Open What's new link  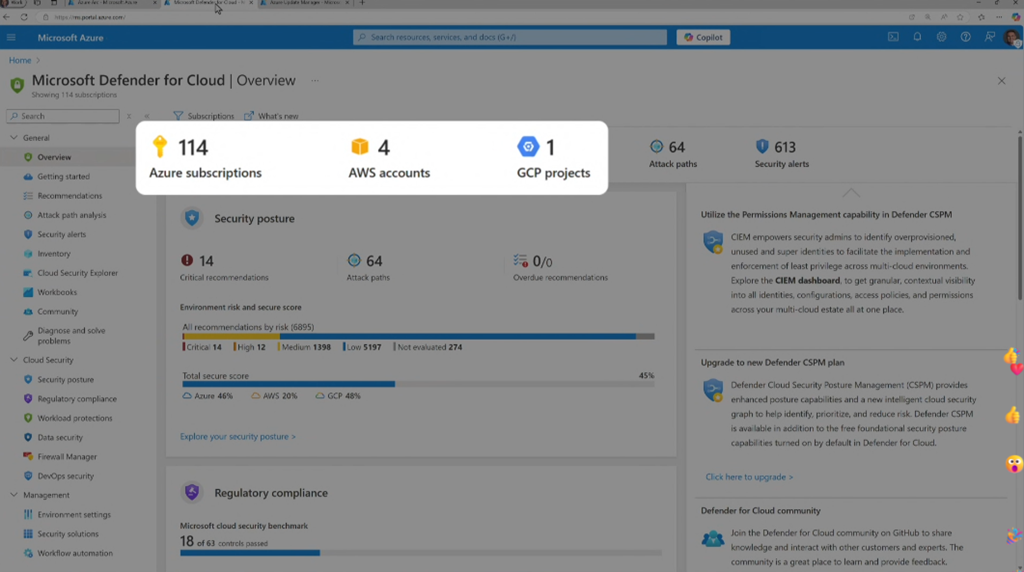(x=271, y=116)
